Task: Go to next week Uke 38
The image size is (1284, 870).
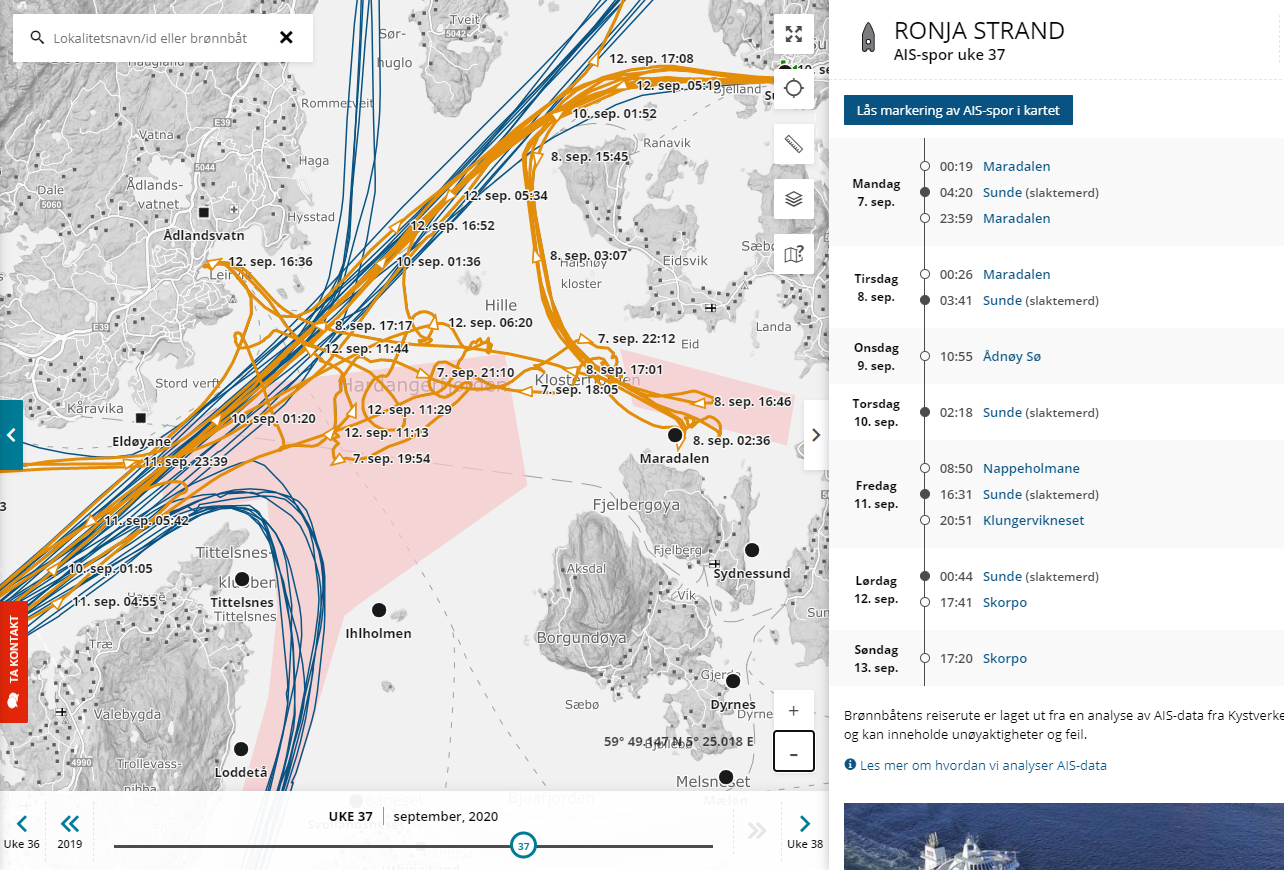Action: pos(804,831)
